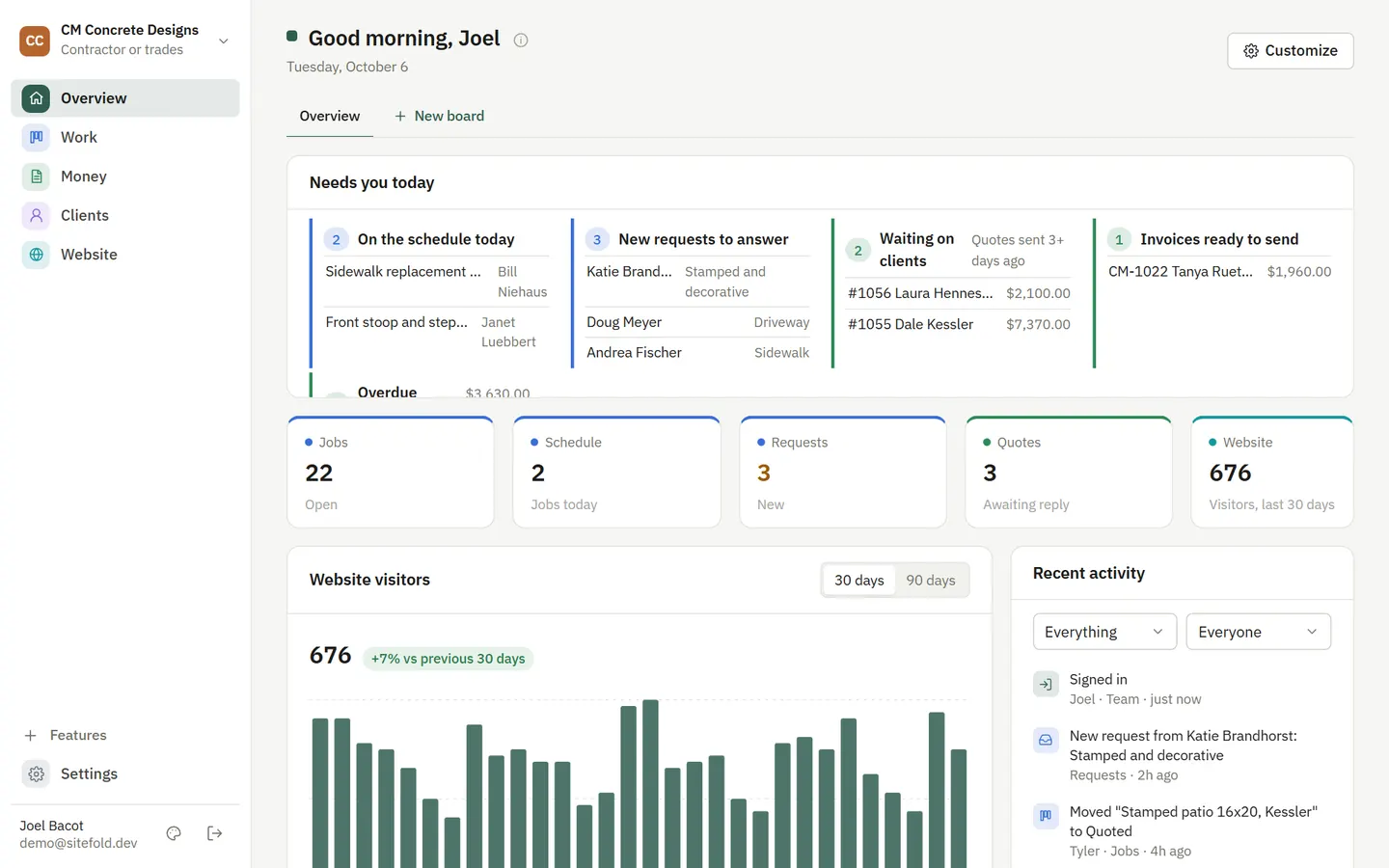Click the Signed in activity icon
Viewport: 1389px width, 868px height.
tap(1046, 684)
